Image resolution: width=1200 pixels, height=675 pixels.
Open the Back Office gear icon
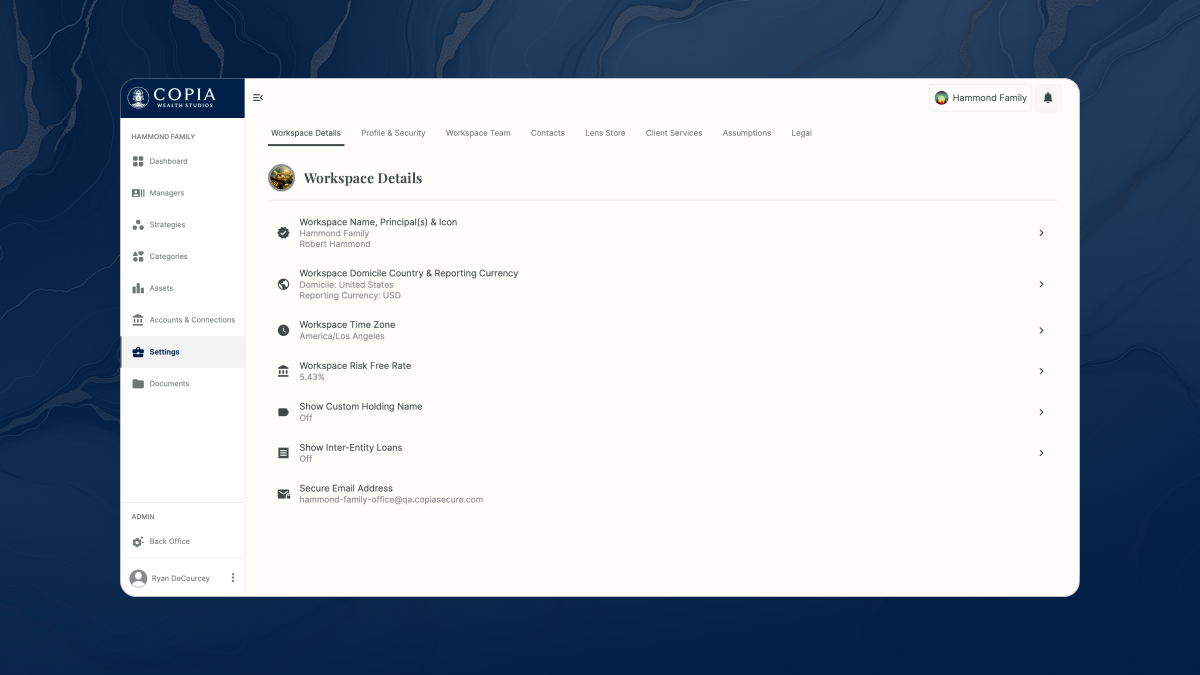point(138,542)
